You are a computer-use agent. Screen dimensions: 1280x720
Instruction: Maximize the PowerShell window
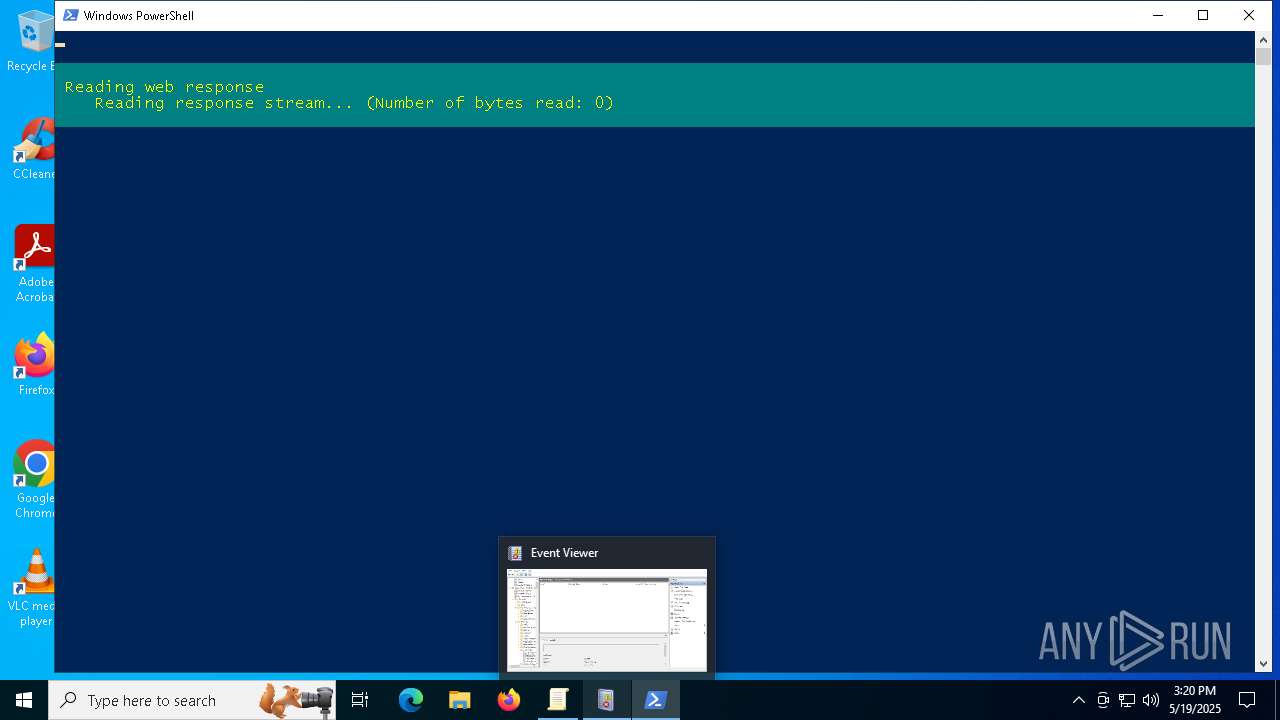point(1203,15)
